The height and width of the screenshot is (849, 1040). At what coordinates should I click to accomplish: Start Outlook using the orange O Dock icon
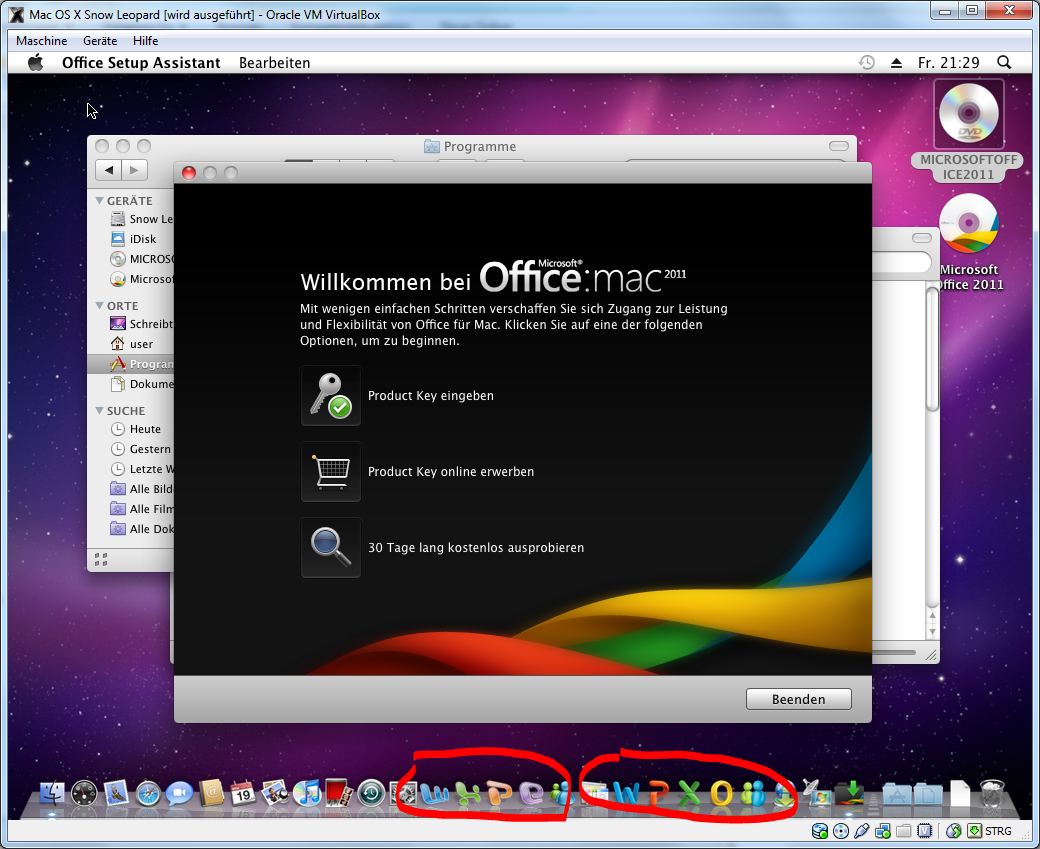[x=719, y=795]
